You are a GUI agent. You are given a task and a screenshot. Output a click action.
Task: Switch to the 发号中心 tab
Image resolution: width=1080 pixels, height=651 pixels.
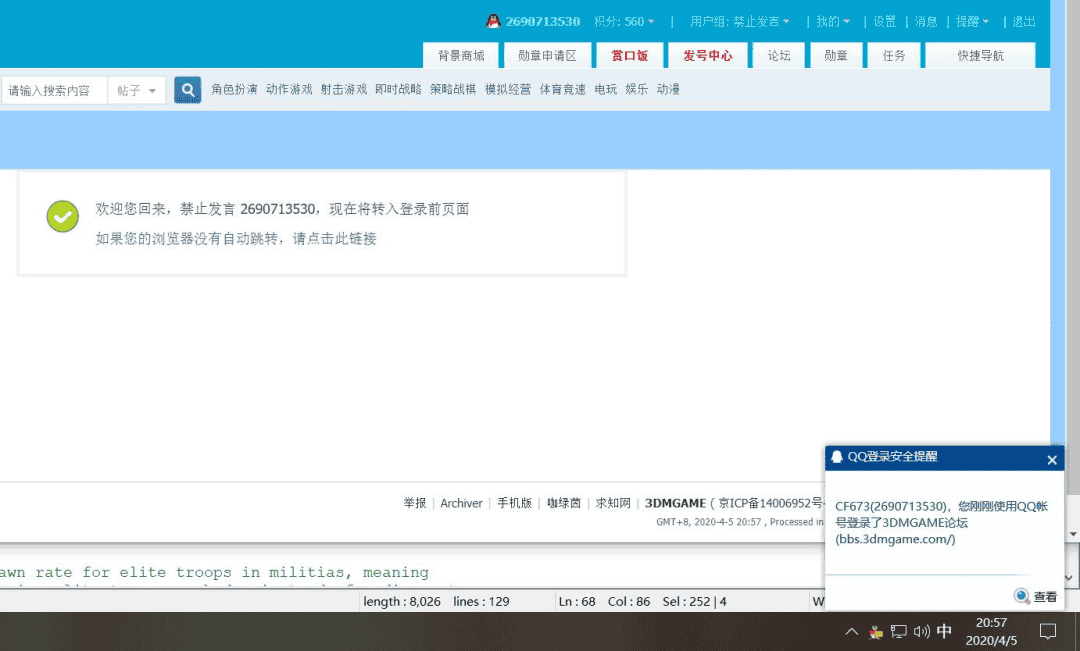tap(708, 56)
